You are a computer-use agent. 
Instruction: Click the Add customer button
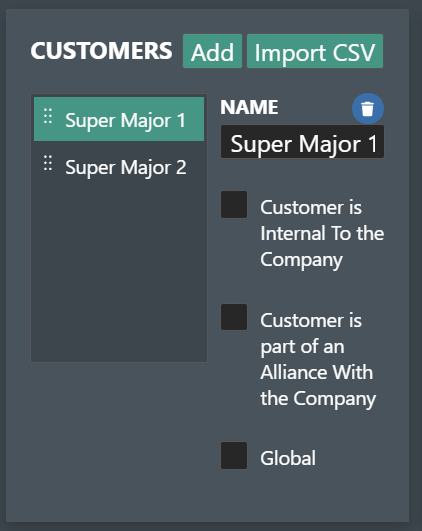[212, 51]
